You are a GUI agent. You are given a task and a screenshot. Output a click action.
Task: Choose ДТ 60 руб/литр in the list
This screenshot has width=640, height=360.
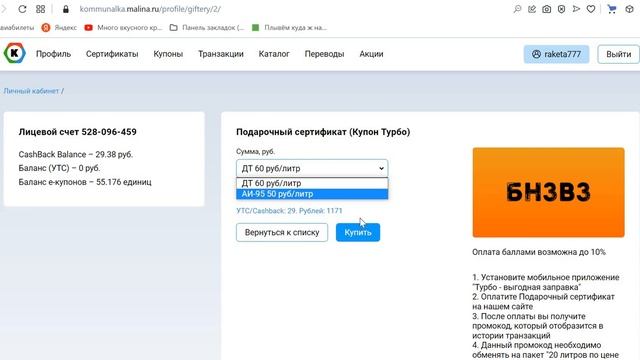coord(312,183)
